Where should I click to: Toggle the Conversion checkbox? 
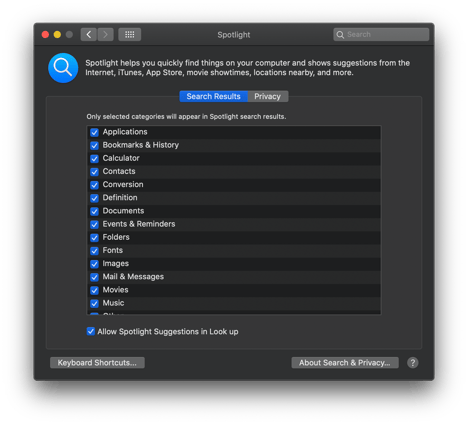pos(94,185)
